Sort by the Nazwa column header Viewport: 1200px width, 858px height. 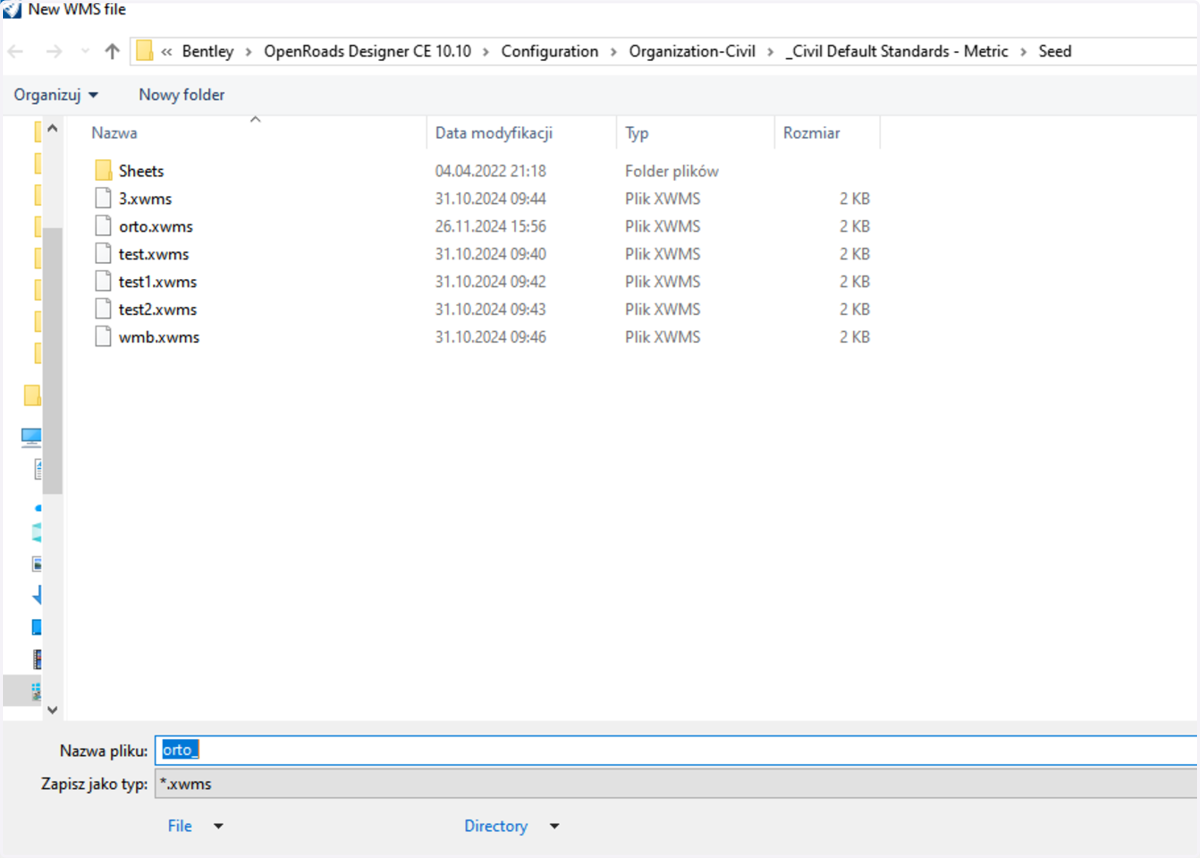pos(114,133)
